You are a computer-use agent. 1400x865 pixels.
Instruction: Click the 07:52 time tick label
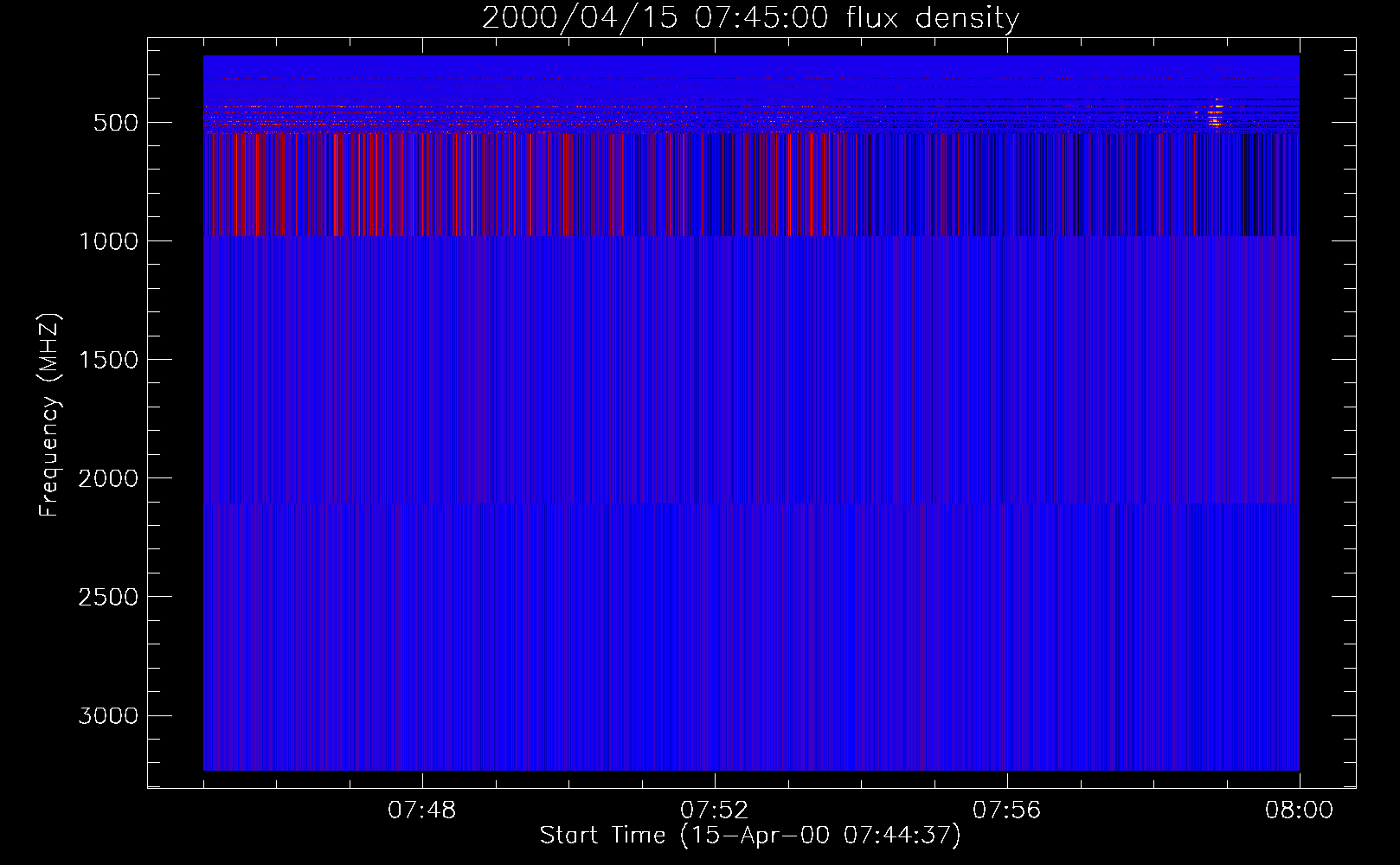pos(714,811)
